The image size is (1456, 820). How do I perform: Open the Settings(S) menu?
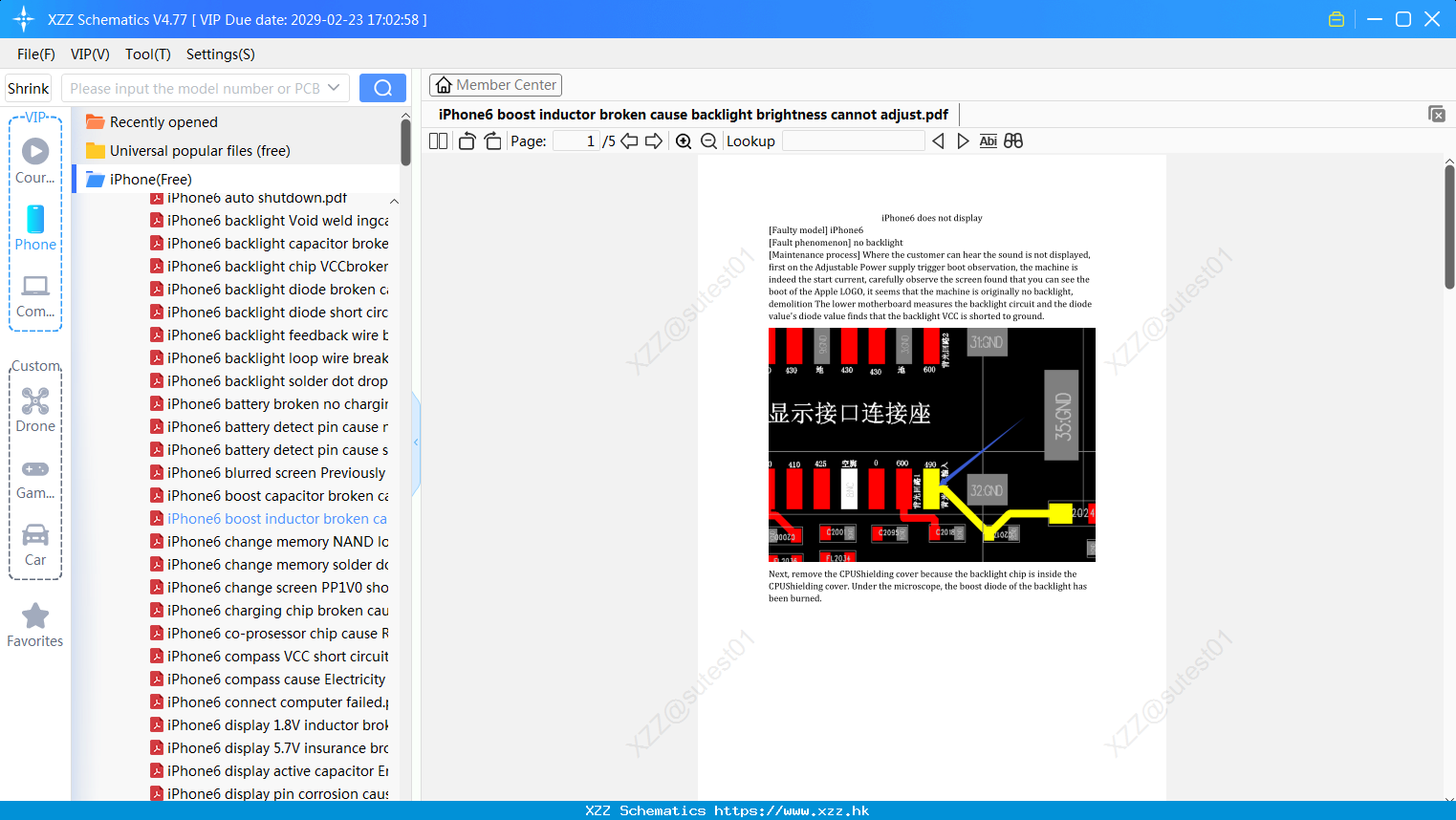(x=221, y=54)
